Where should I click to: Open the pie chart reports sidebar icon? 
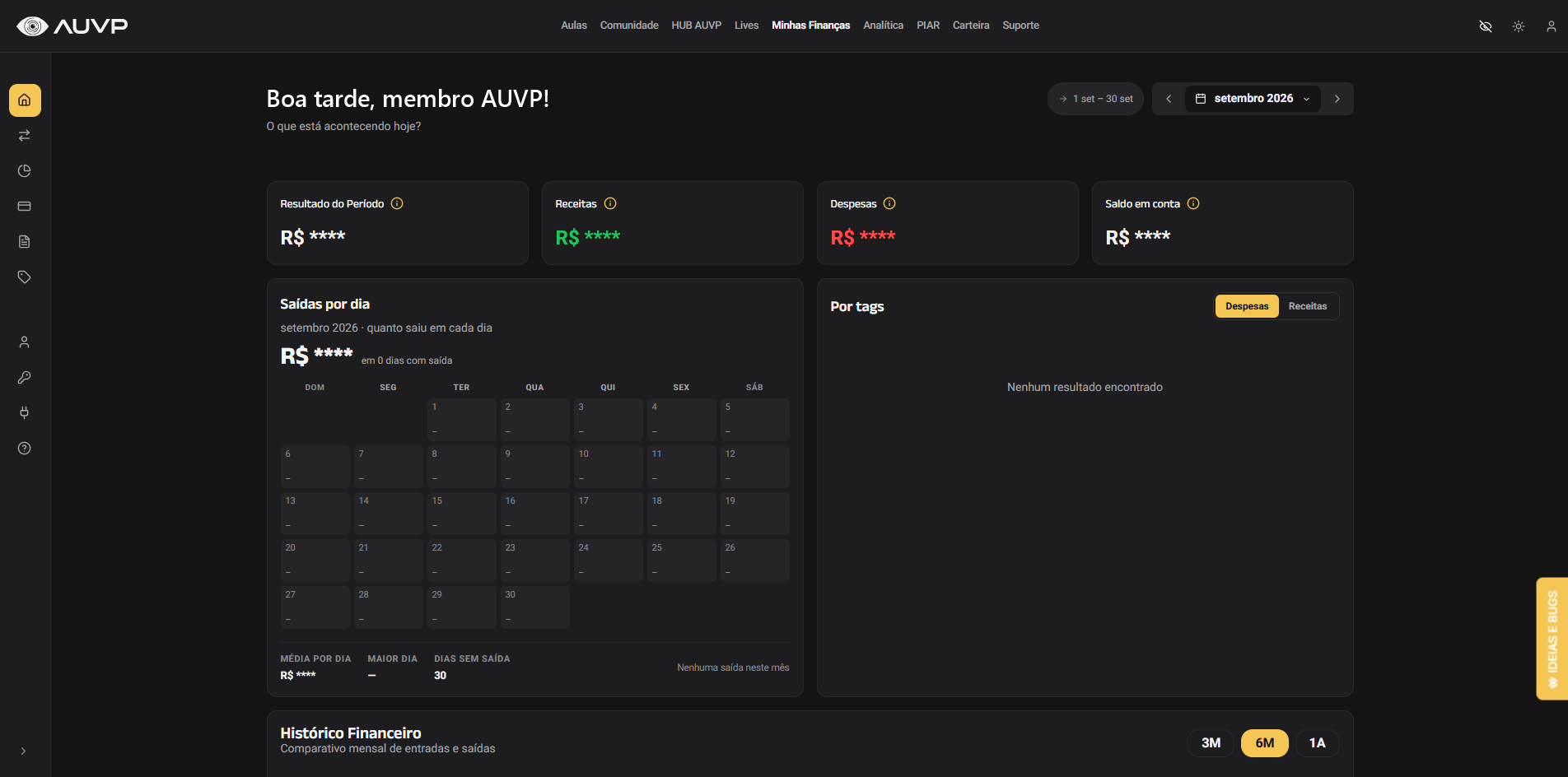pos(25,170)
